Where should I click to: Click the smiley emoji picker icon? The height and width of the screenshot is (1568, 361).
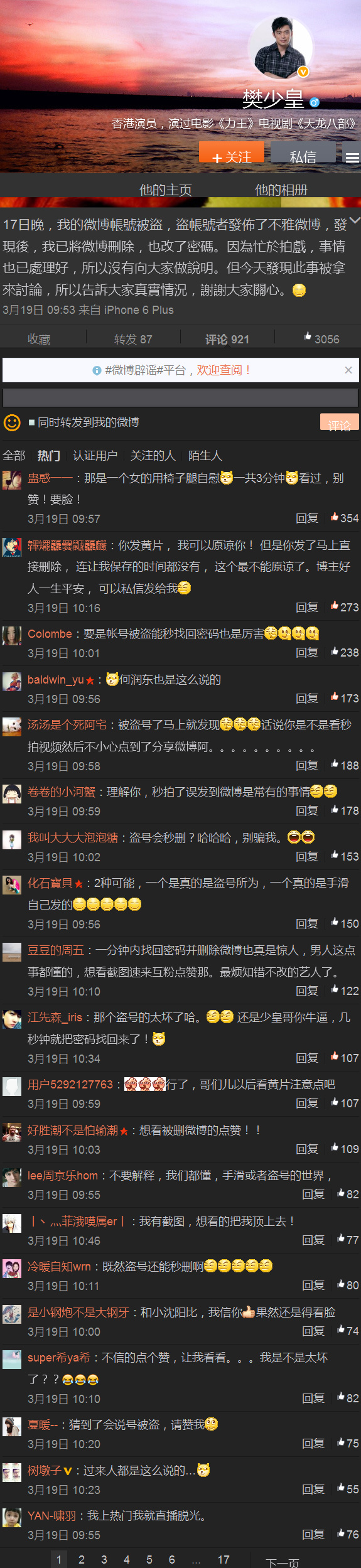coord(12,422)
